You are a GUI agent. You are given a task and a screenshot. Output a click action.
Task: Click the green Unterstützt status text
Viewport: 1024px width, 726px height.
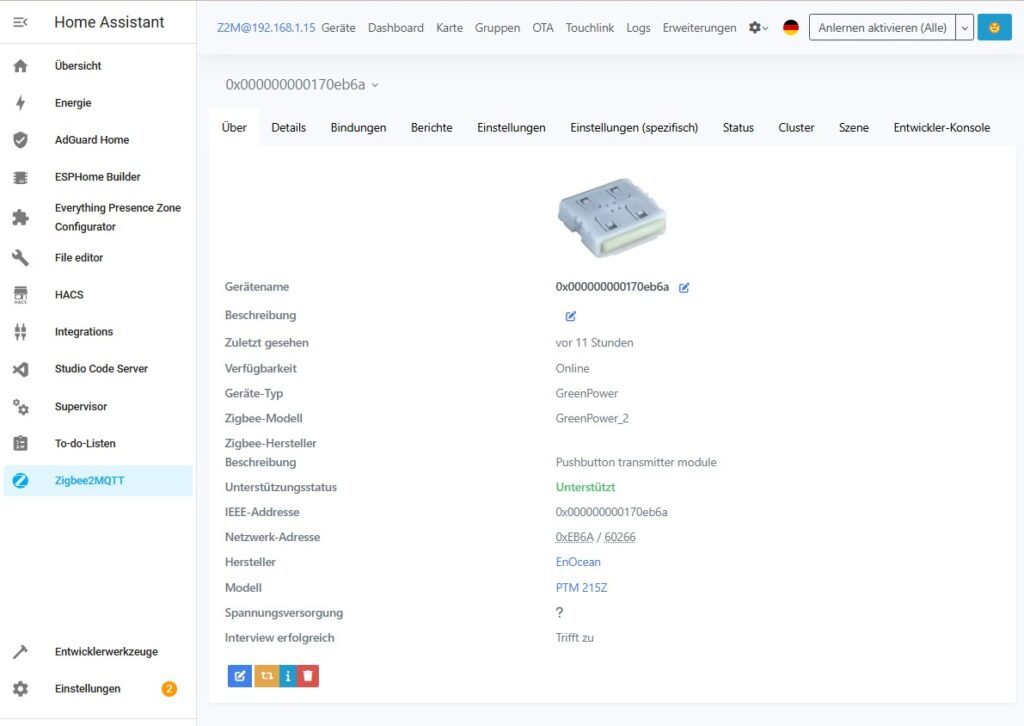[x=585, y=487]
